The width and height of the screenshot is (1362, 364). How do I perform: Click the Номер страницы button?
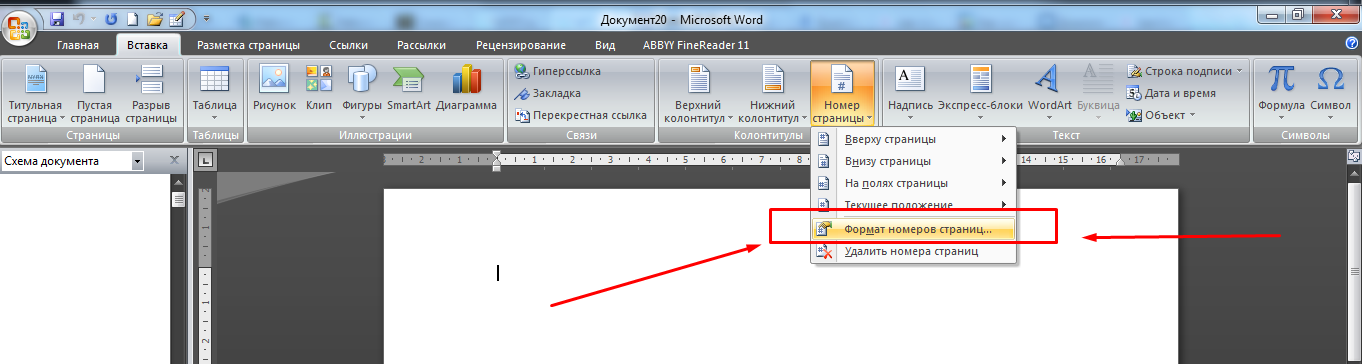(x=842, y=93)
